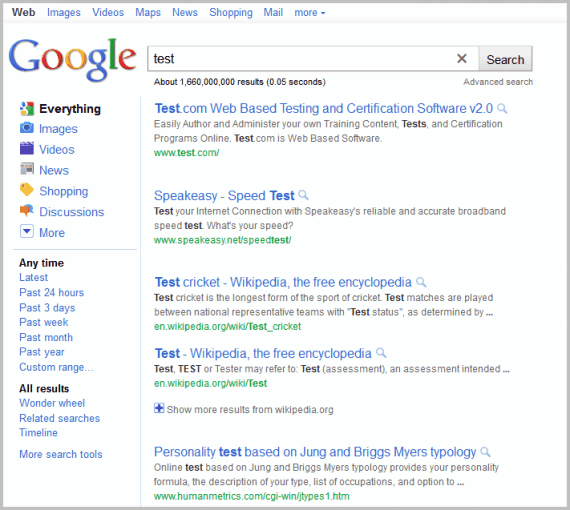Click Show more results from wikipedia.org
Image resolution: width=570 pixels, height=510 pixels.
point(250,410)
